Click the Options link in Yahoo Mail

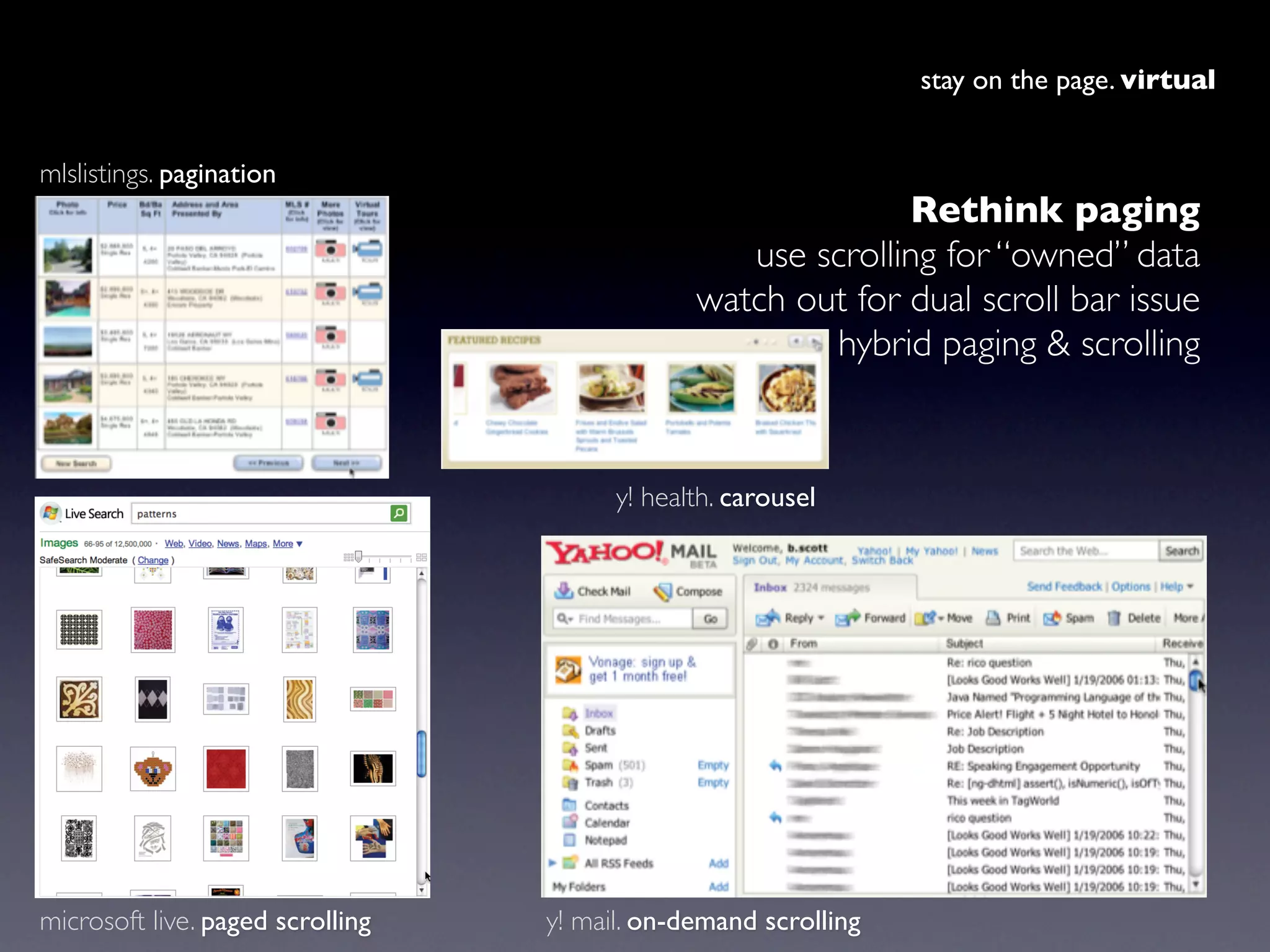(1130, 586)
